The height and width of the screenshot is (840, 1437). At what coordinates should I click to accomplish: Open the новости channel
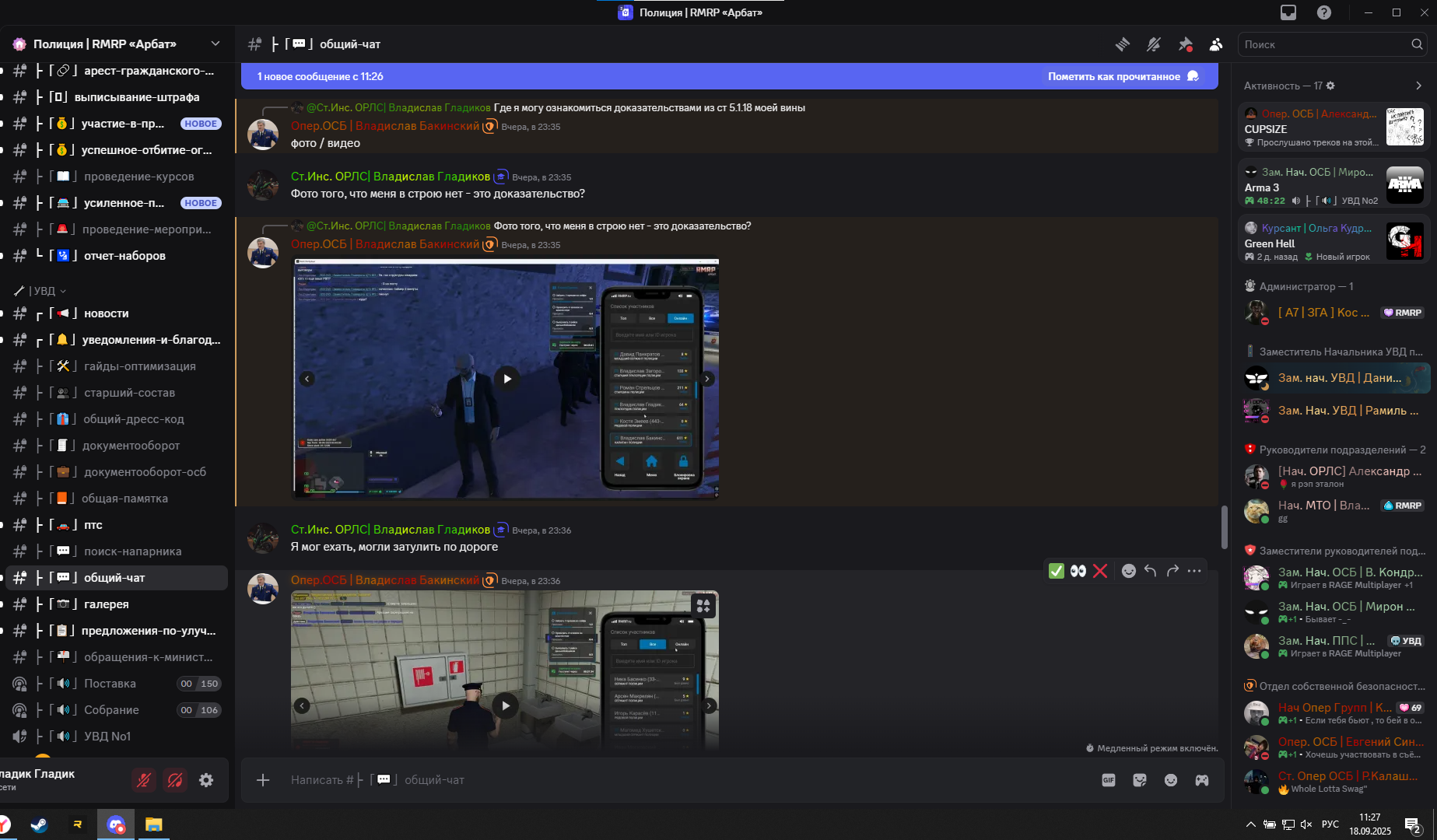point(117,313)
